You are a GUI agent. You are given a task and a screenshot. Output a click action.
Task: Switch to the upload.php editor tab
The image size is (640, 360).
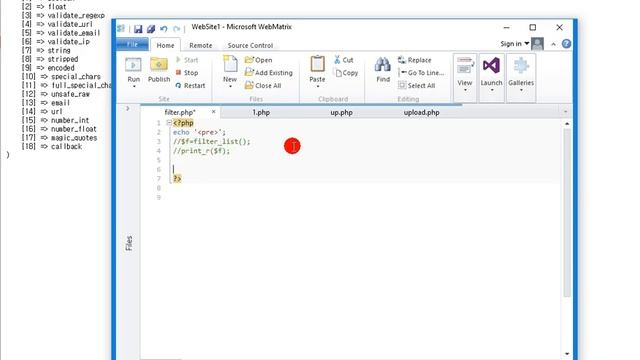pyautogui.click(x=422, y=112)
